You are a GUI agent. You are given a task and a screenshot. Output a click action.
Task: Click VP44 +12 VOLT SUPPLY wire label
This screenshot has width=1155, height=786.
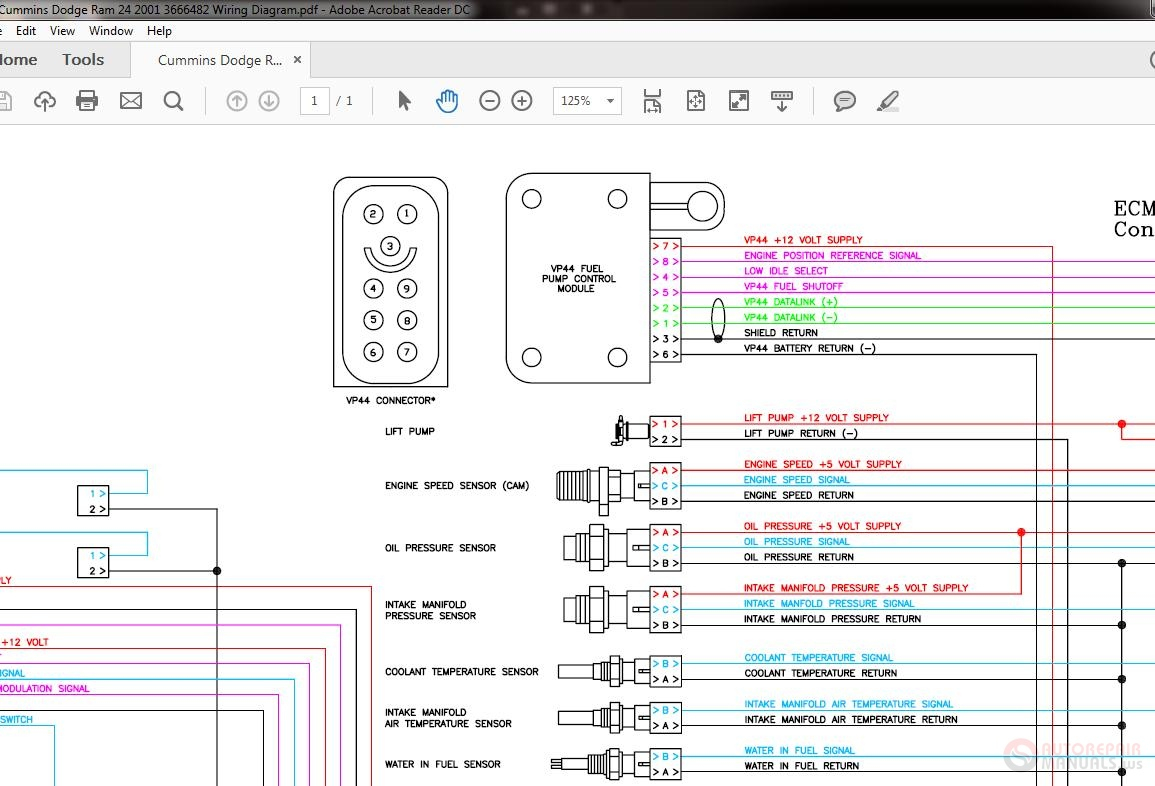point(803,240)
